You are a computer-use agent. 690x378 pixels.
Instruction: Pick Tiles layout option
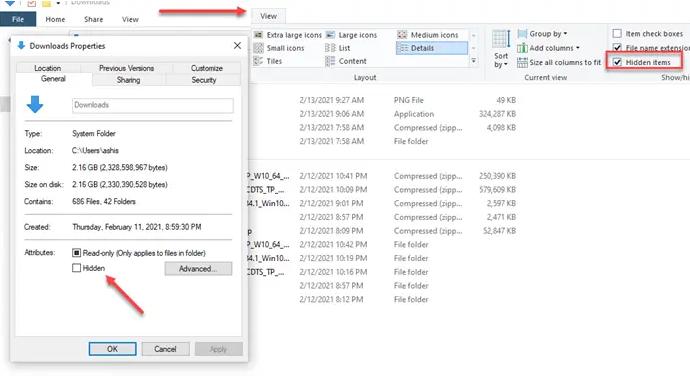coord(268,61)
